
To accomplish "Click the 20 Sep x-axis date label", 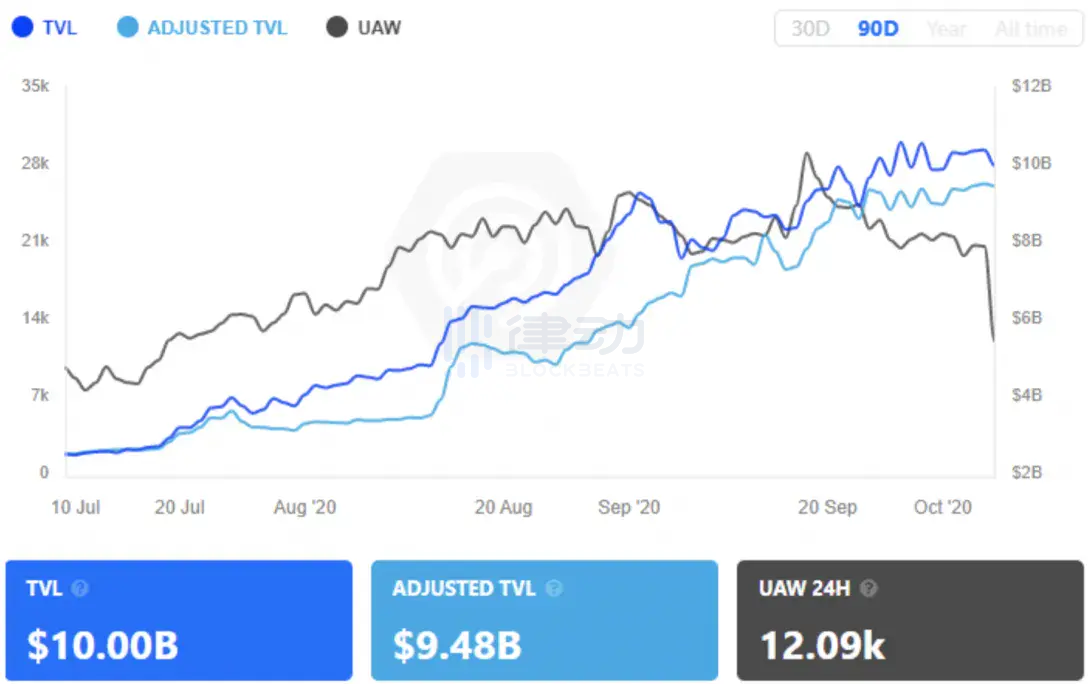I will pyautogui.click(x=827, y=508).
